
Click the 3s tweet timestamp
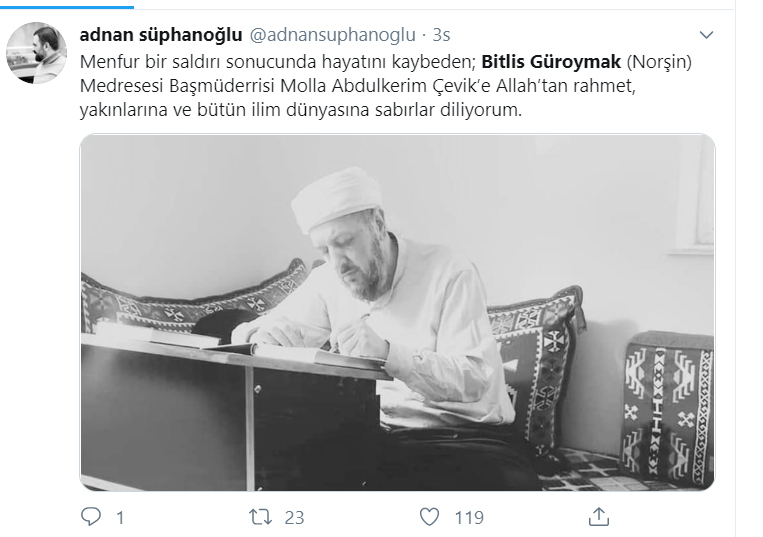click(x=441, y=35)
